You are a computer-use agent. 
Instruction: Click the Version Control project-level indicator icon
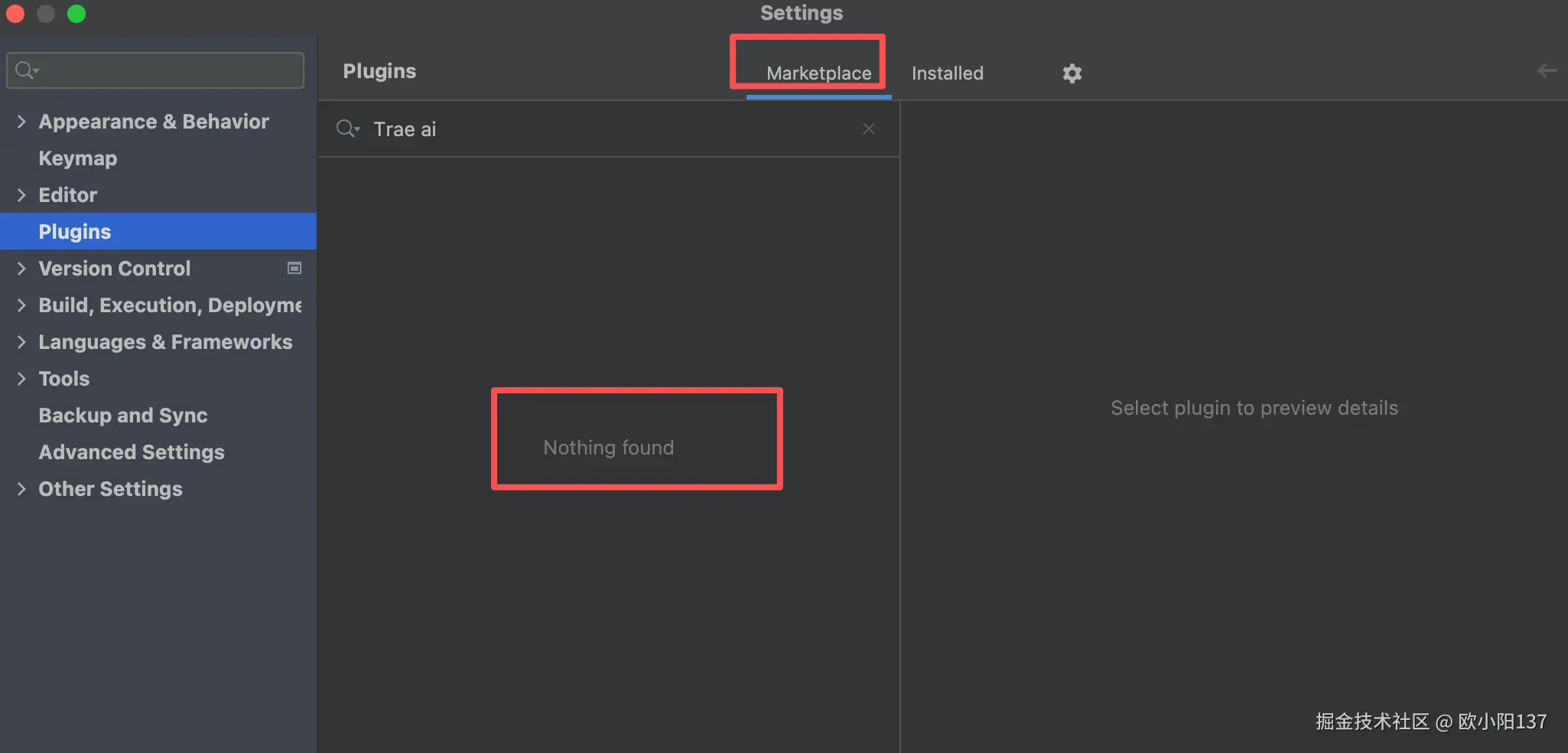coord(294,268)
